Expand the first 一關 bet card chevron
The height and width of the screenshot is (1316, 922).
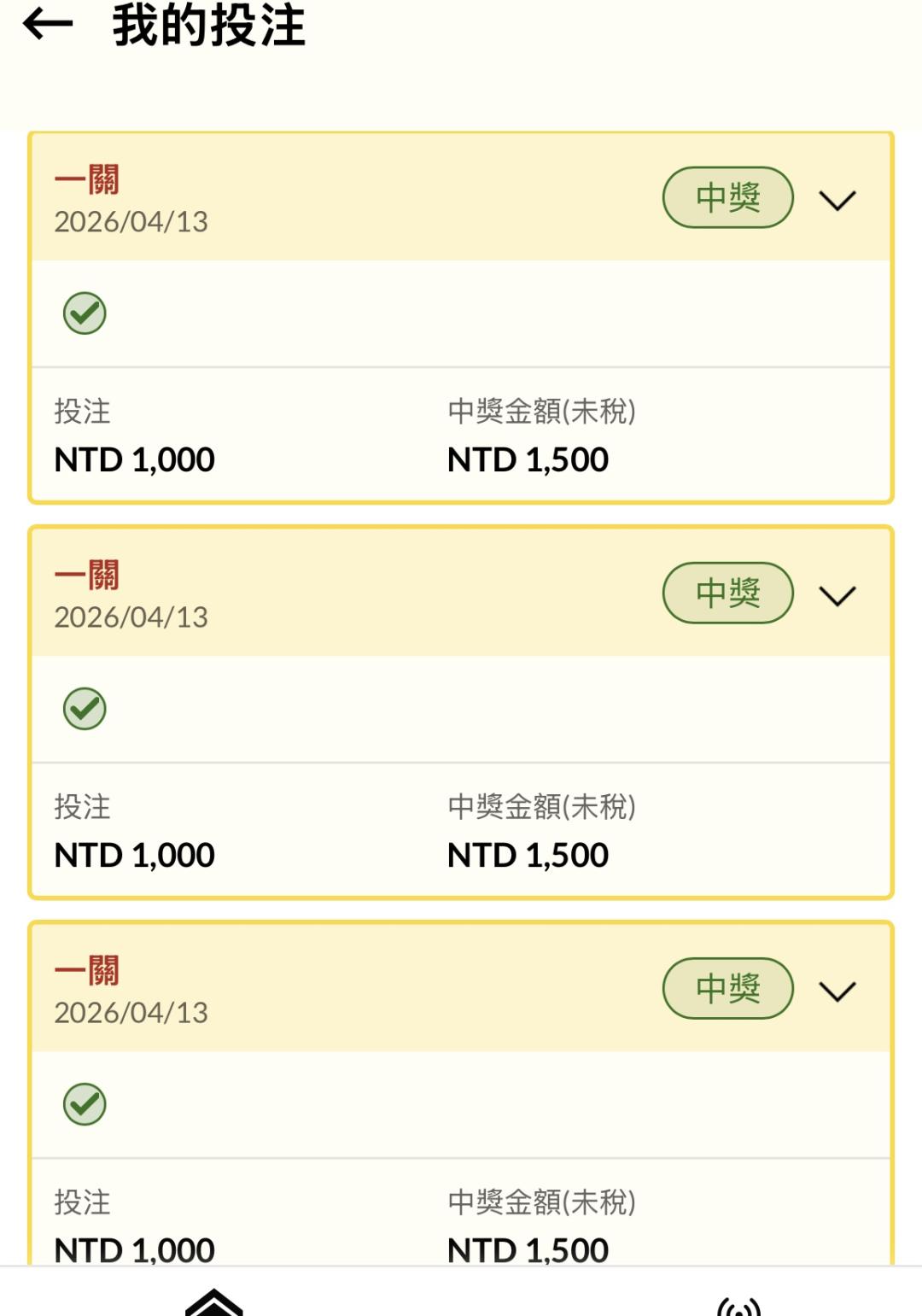coord(837,200)
